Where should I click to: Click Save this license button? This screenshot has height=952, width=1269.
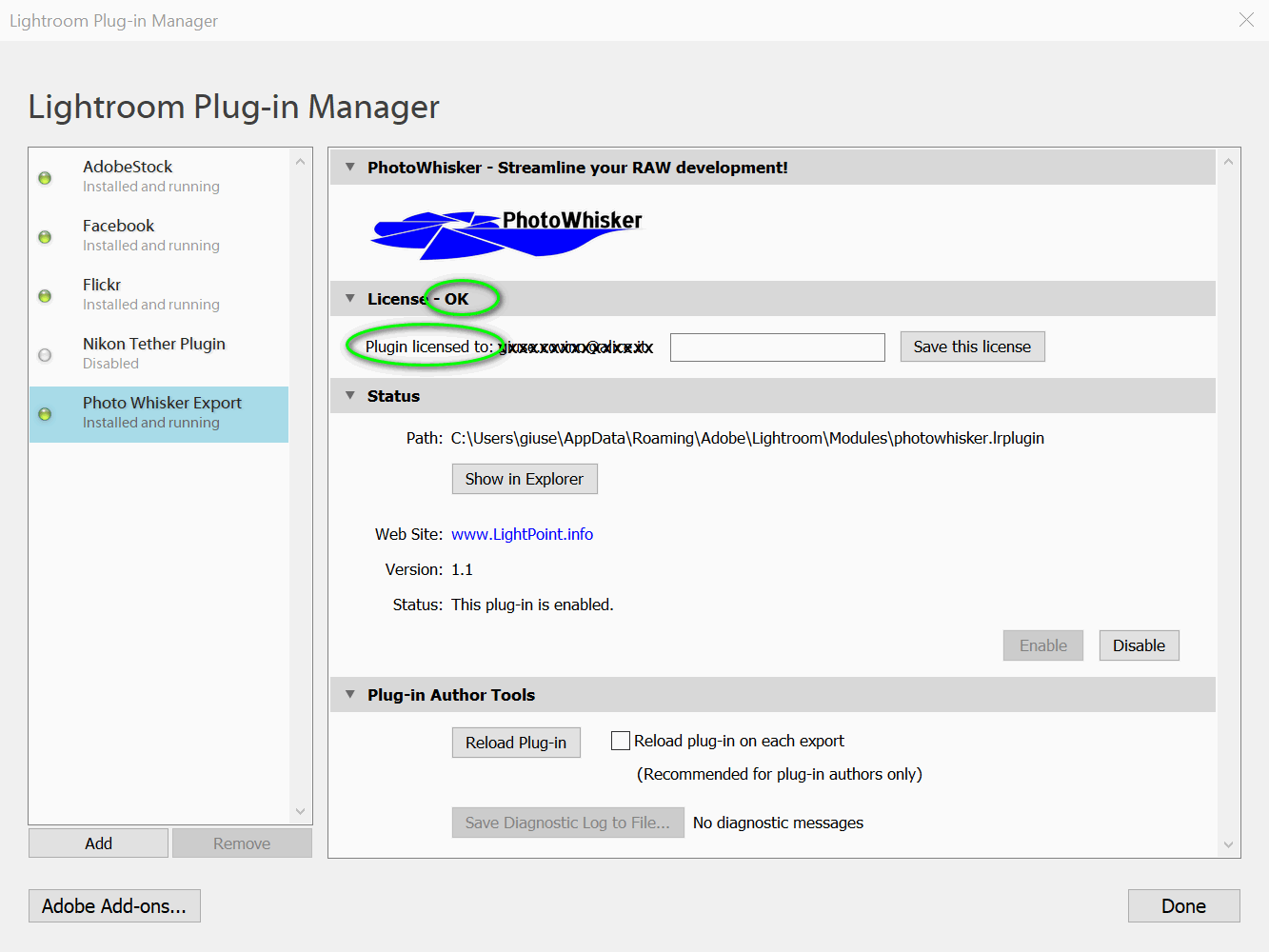pos(972,347)
